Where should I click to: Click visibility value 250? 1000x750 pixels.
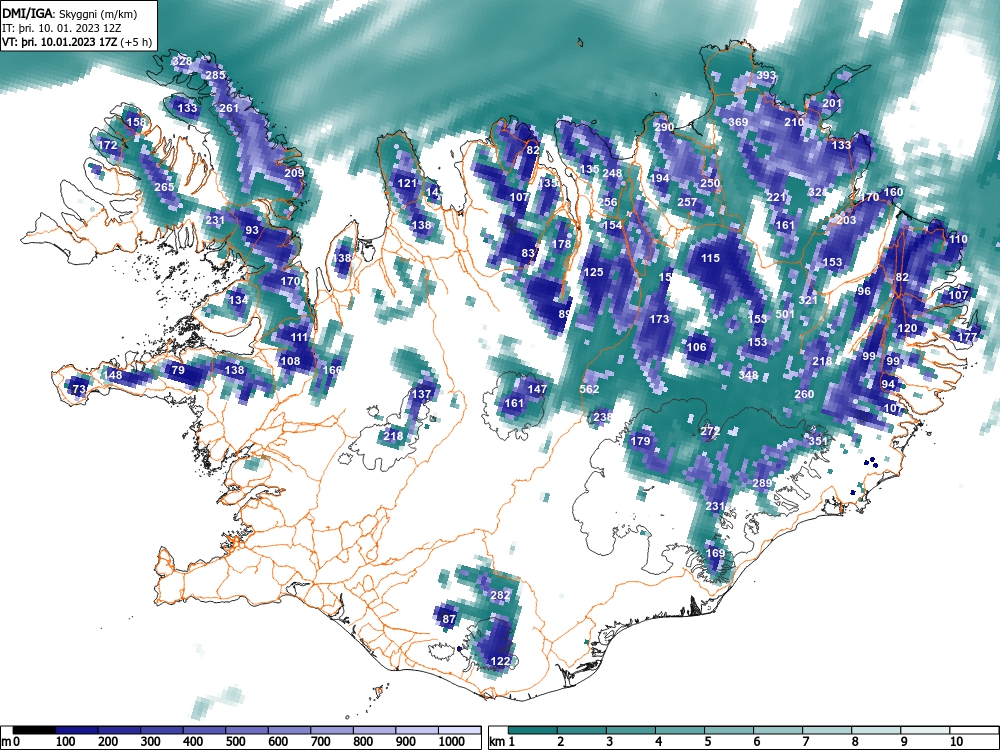(710, 183)
